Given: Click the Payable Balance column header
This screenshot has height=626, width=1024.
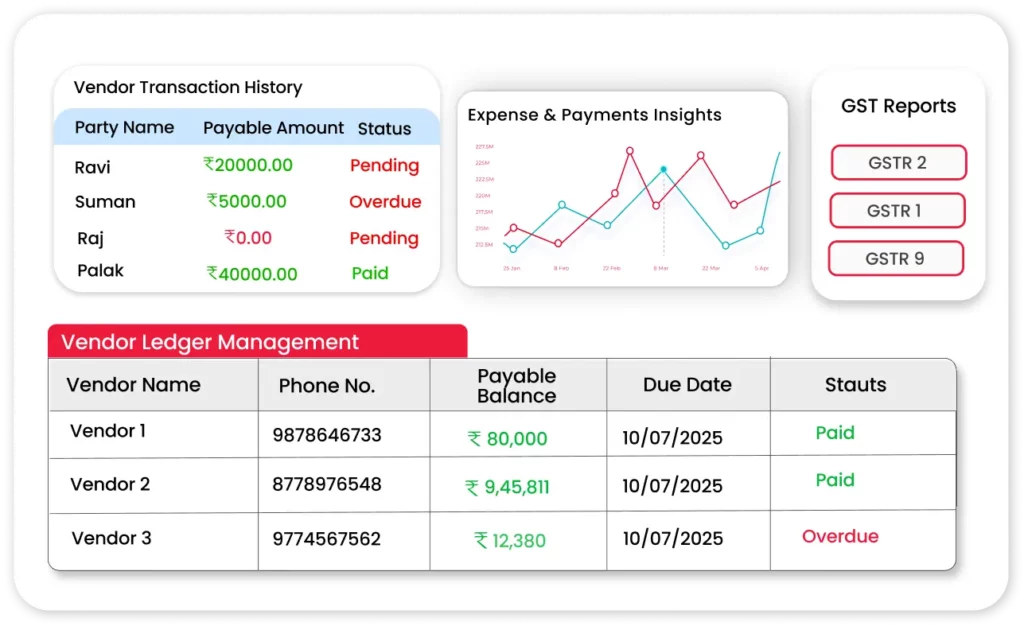Looking at the screenshot, I should (517, 384).
